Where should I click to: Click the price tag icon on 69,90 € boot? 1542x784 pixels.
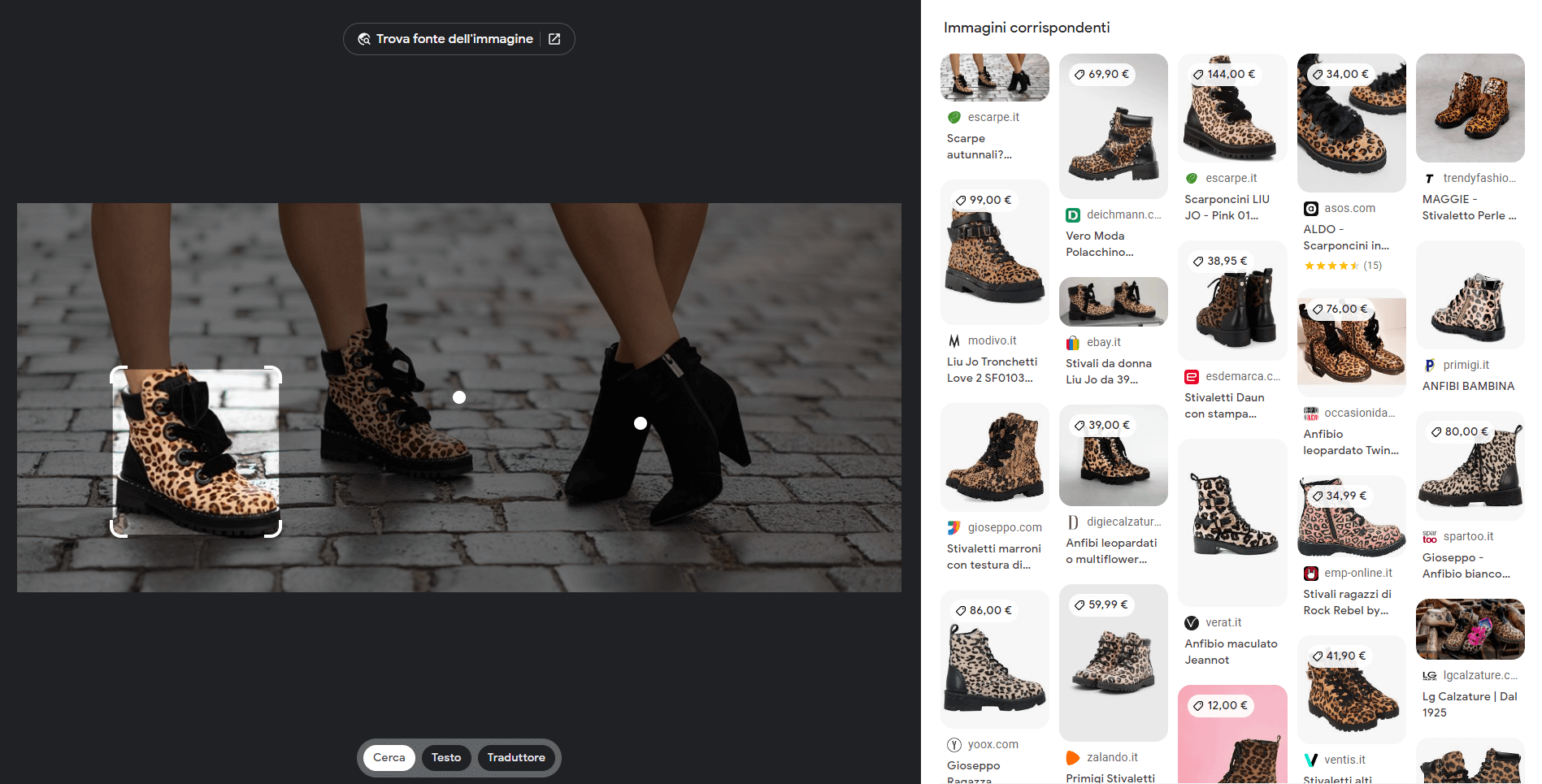coord(1079,75)
